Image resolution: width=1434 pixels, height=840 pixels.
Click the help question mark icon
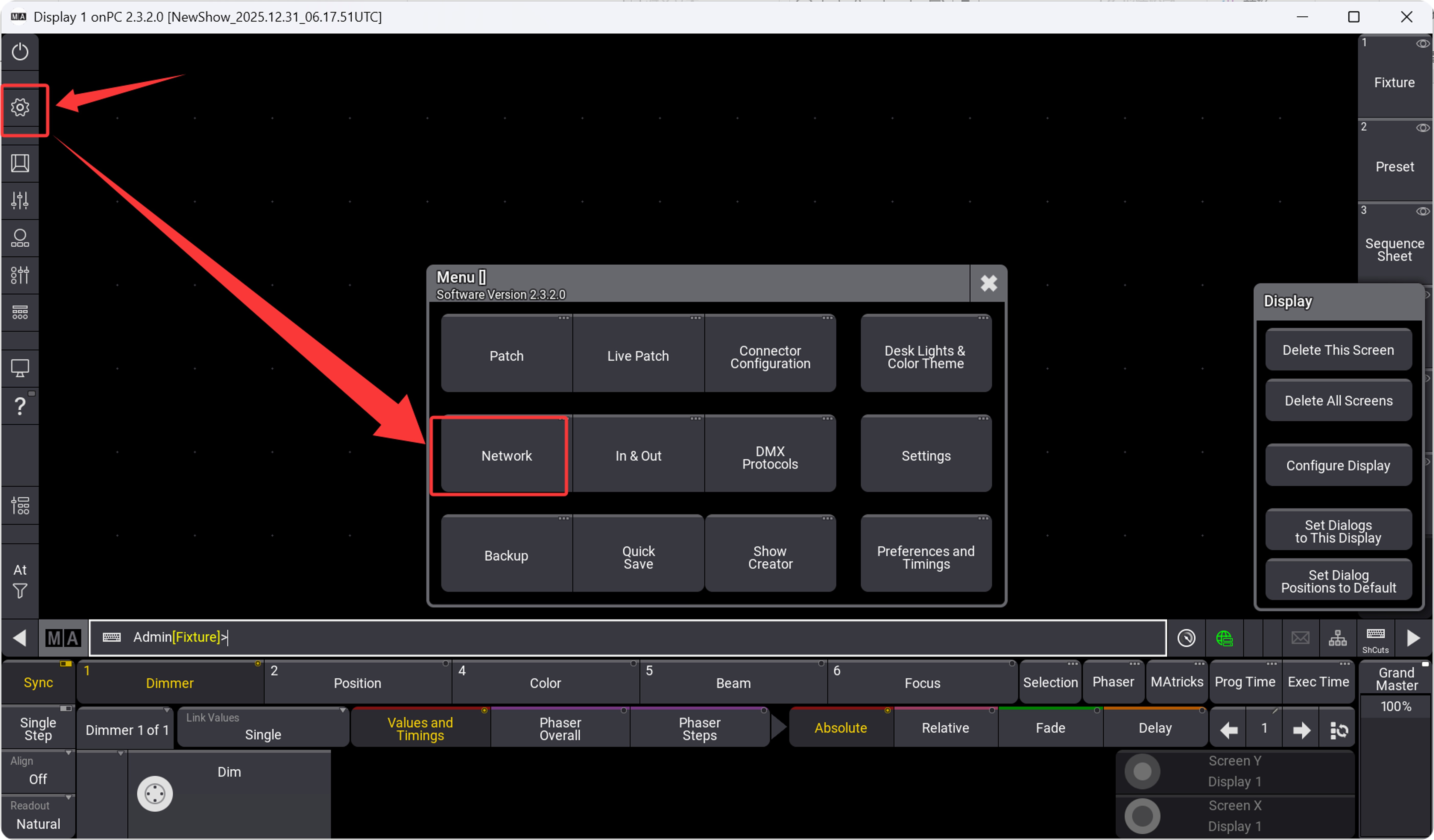pyautogui.click(x=20, y=406)
